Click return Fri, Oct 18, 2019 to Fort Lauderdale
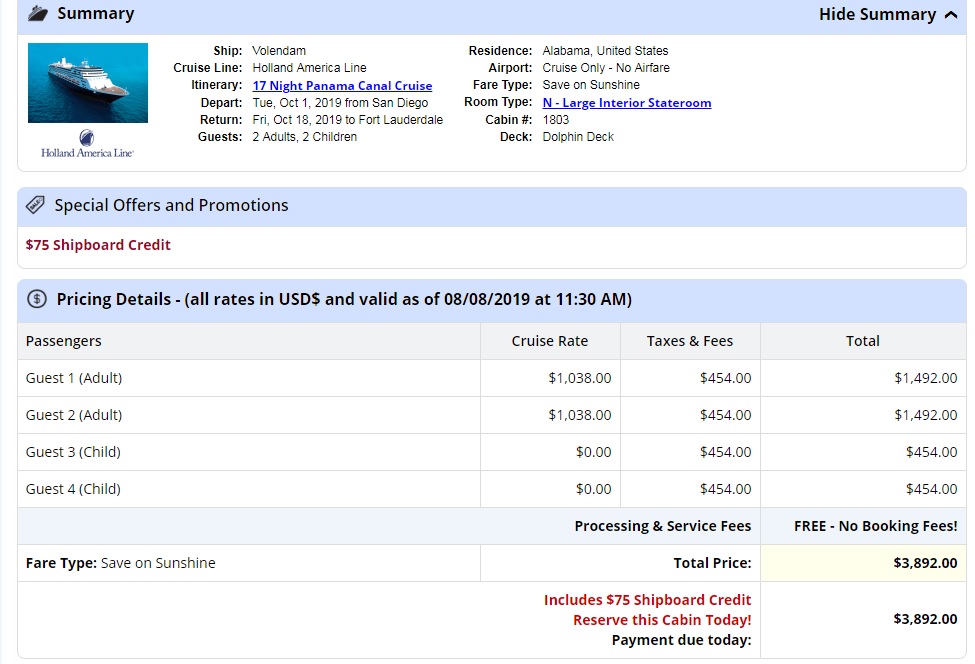This screenshot has height=664, width=975. pos(348,119)
